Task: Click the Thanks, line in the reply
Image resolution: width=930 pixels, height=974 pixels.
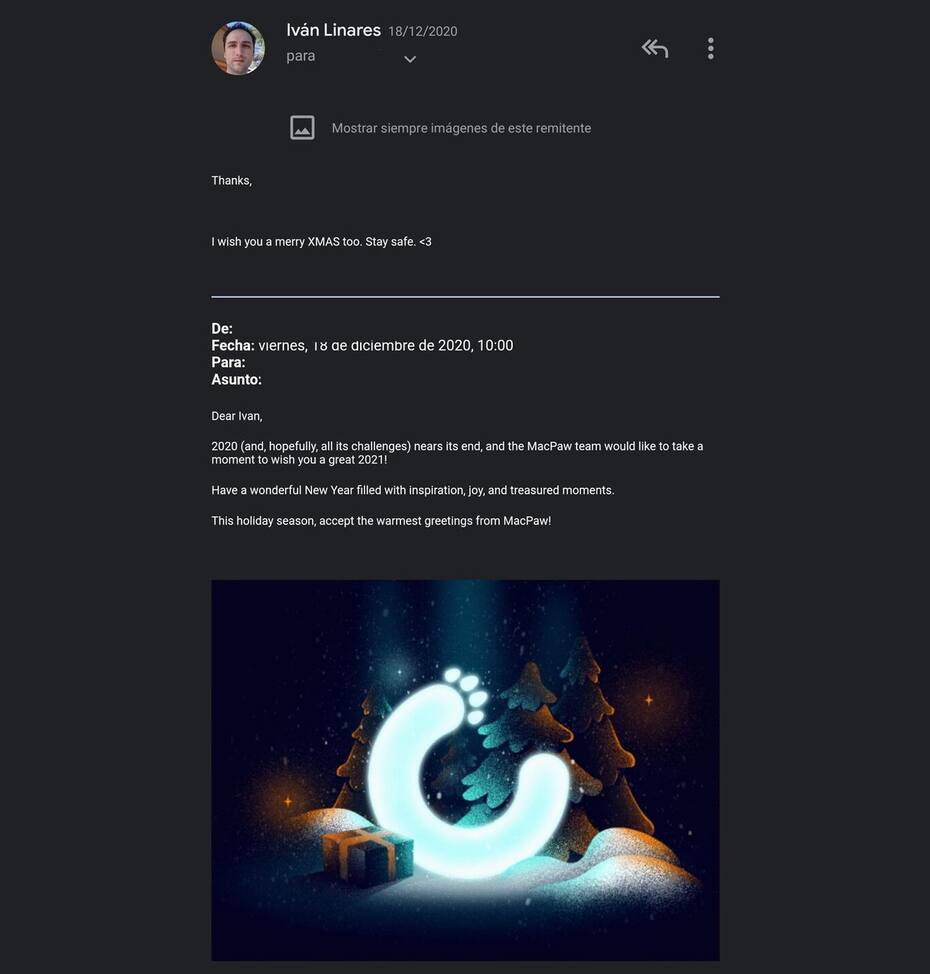Action: (232, 181)
